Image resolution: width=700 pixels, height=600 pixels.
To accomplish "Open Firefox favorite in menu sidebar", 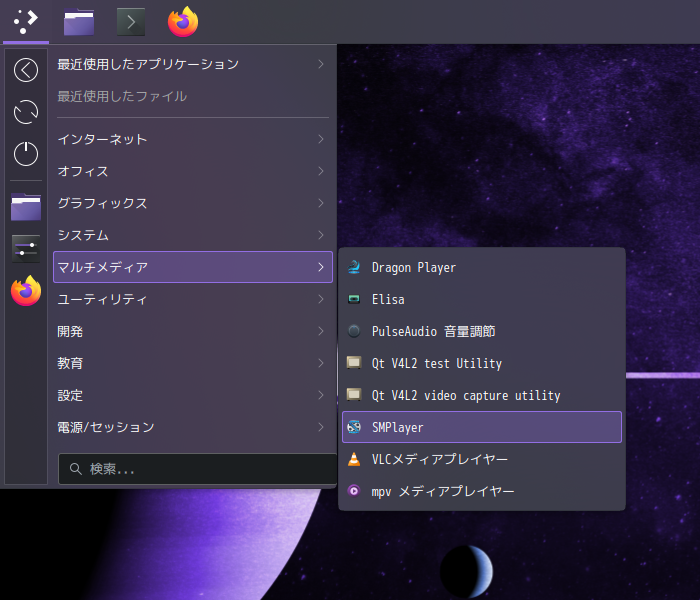I will (x=26, y=291).
